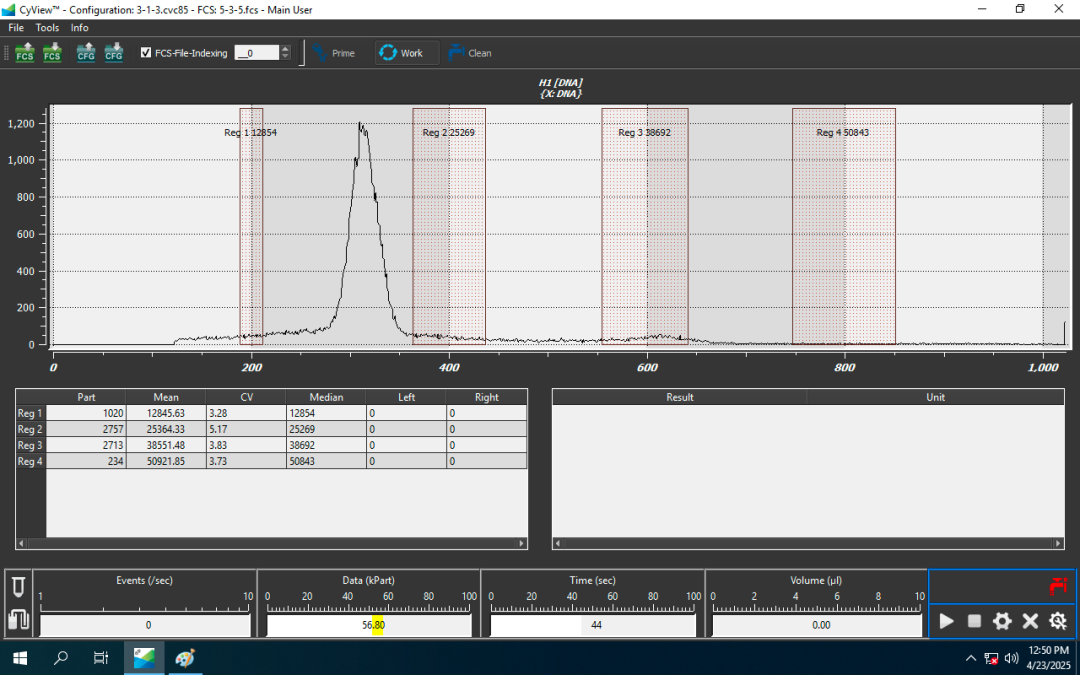The width and height of the screenshot is (1080, 675).
Task: Click the Unit column header
Action: [935, 397]
